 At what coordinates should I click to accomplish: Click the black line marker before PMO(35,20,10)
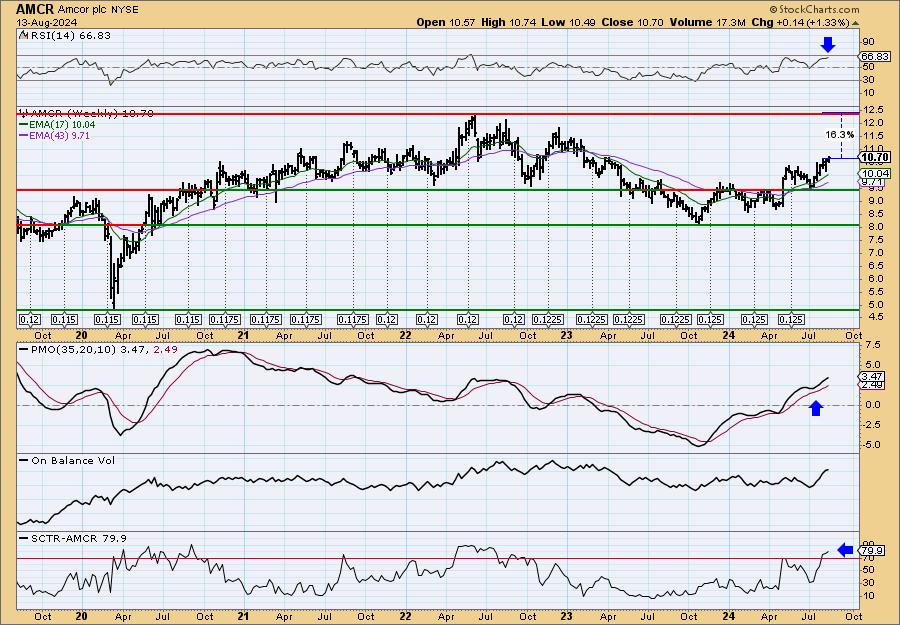[24, 350]
